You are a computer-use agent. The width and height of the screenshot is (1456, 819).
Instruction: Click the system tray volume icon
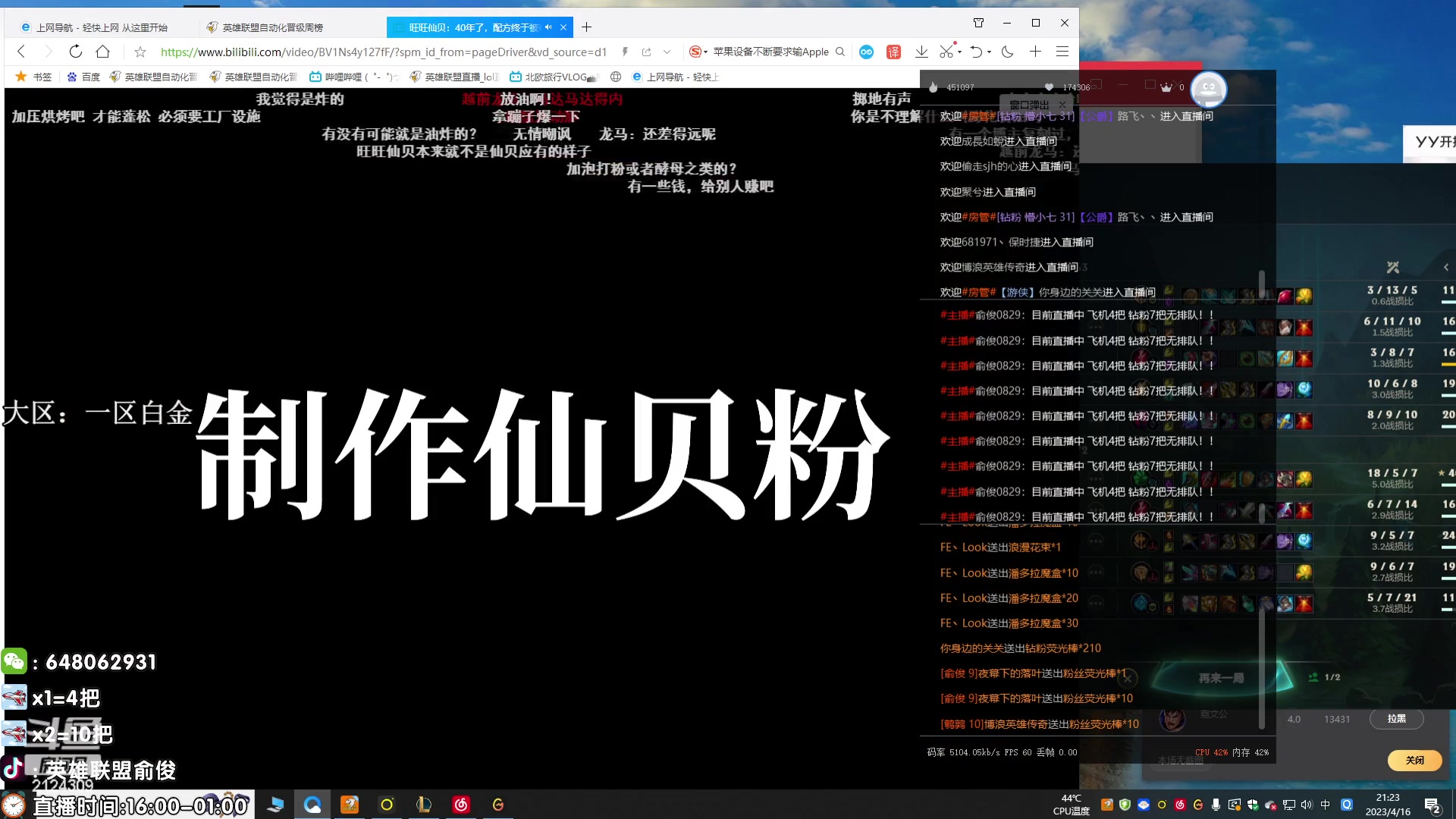pos(1307,805)
